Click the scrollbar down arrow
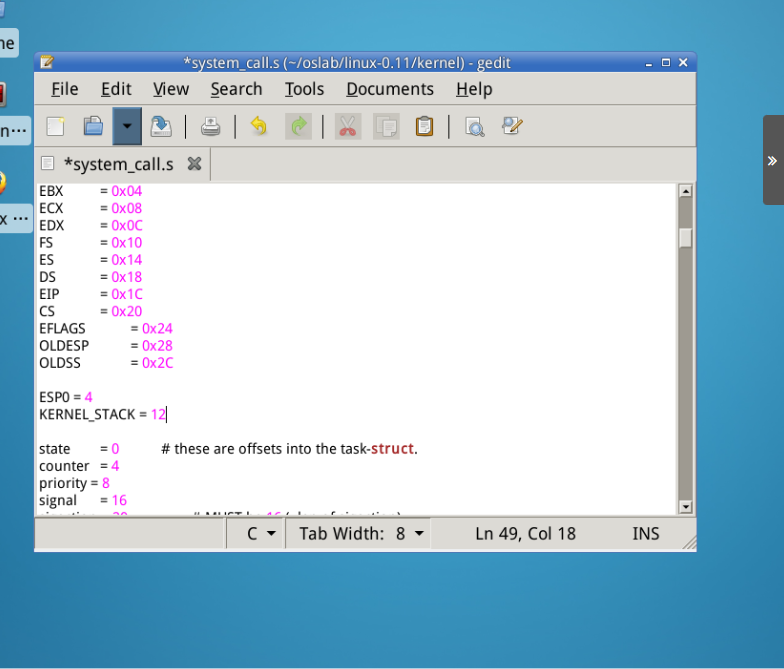The image size is (784, 669). click(685, 507)
